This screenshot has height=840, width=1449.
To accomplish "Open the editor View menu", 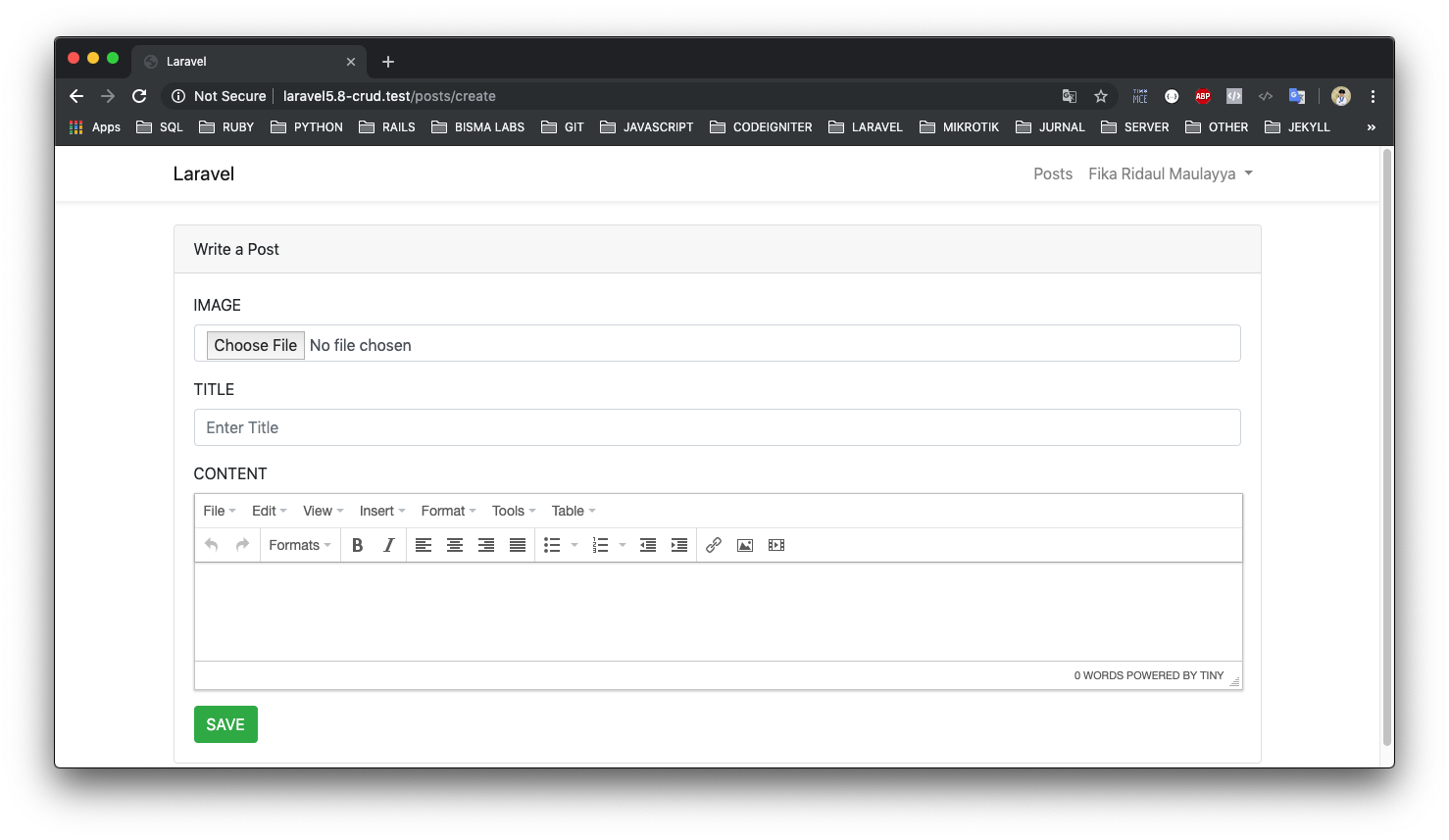I will tap(324, 511).
